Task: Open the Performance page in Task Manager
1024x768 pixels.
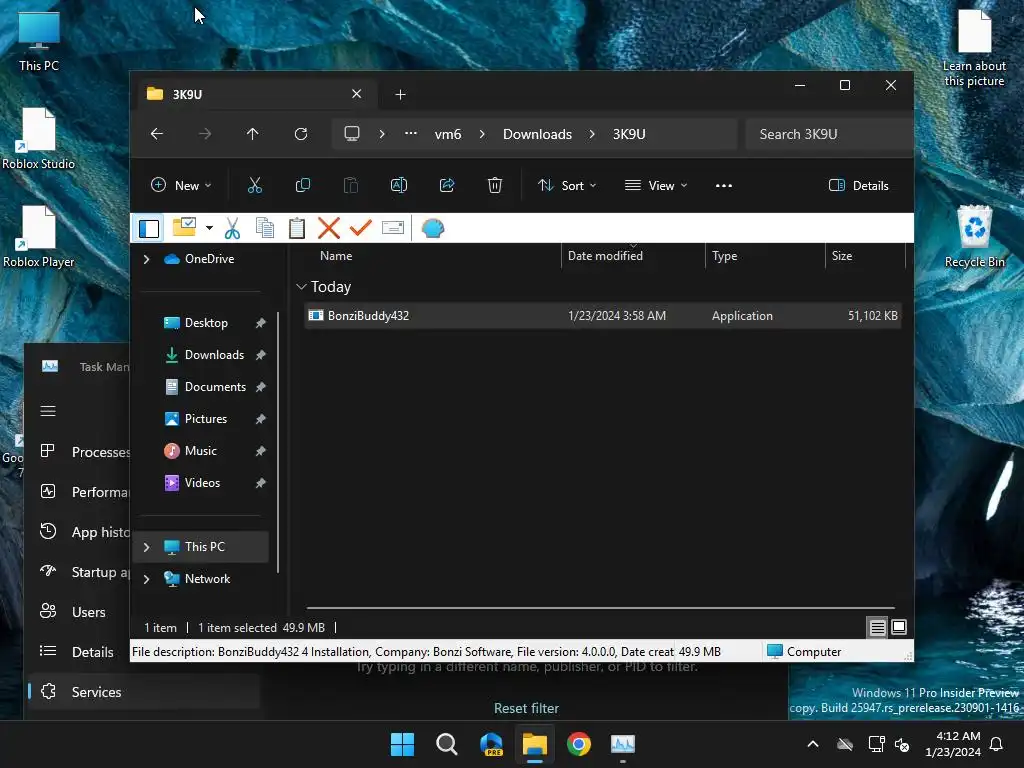Action: pyautogui.click(x=84, y=492)
